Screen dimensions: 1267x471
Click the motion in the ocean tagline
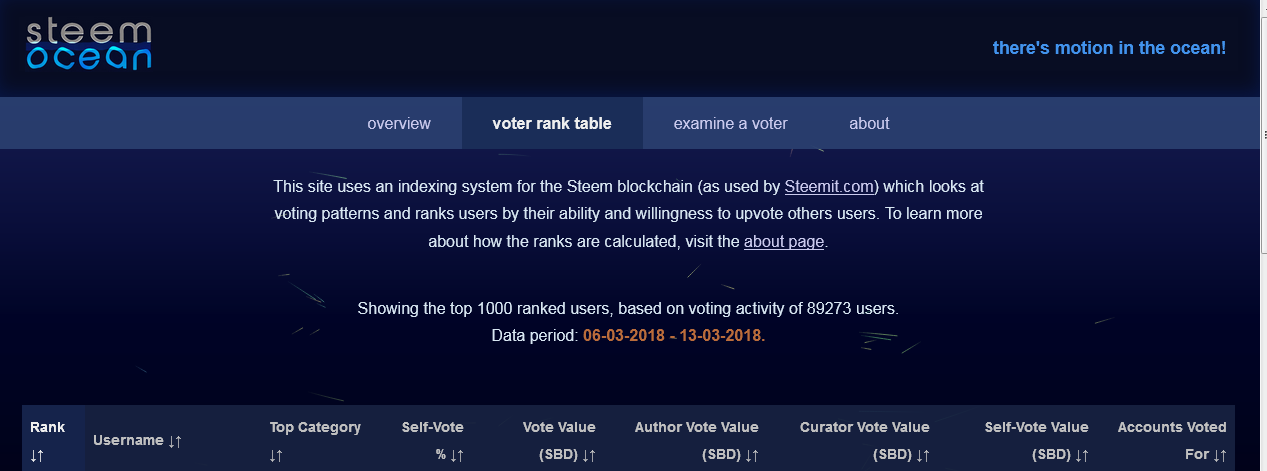tap(1109, 48)
